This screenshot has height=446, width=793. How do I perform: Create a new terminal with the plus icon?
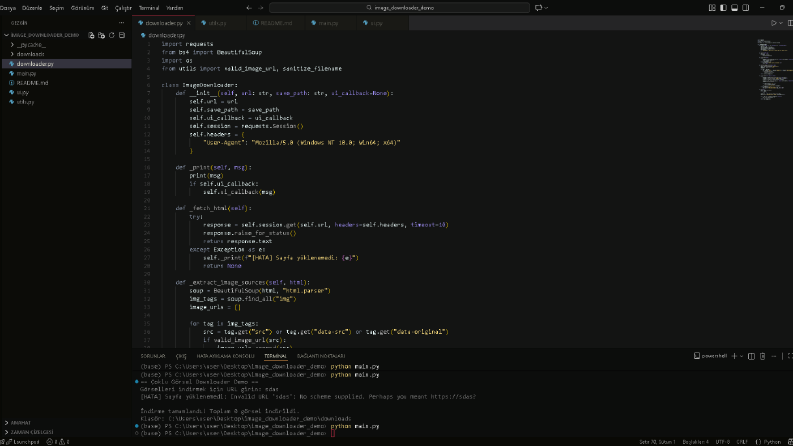734,356
